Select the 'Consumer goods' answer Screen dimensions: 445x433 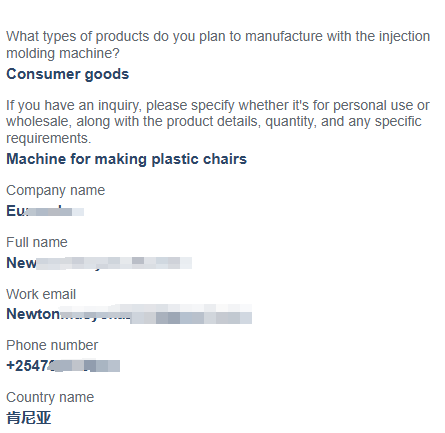68,74
